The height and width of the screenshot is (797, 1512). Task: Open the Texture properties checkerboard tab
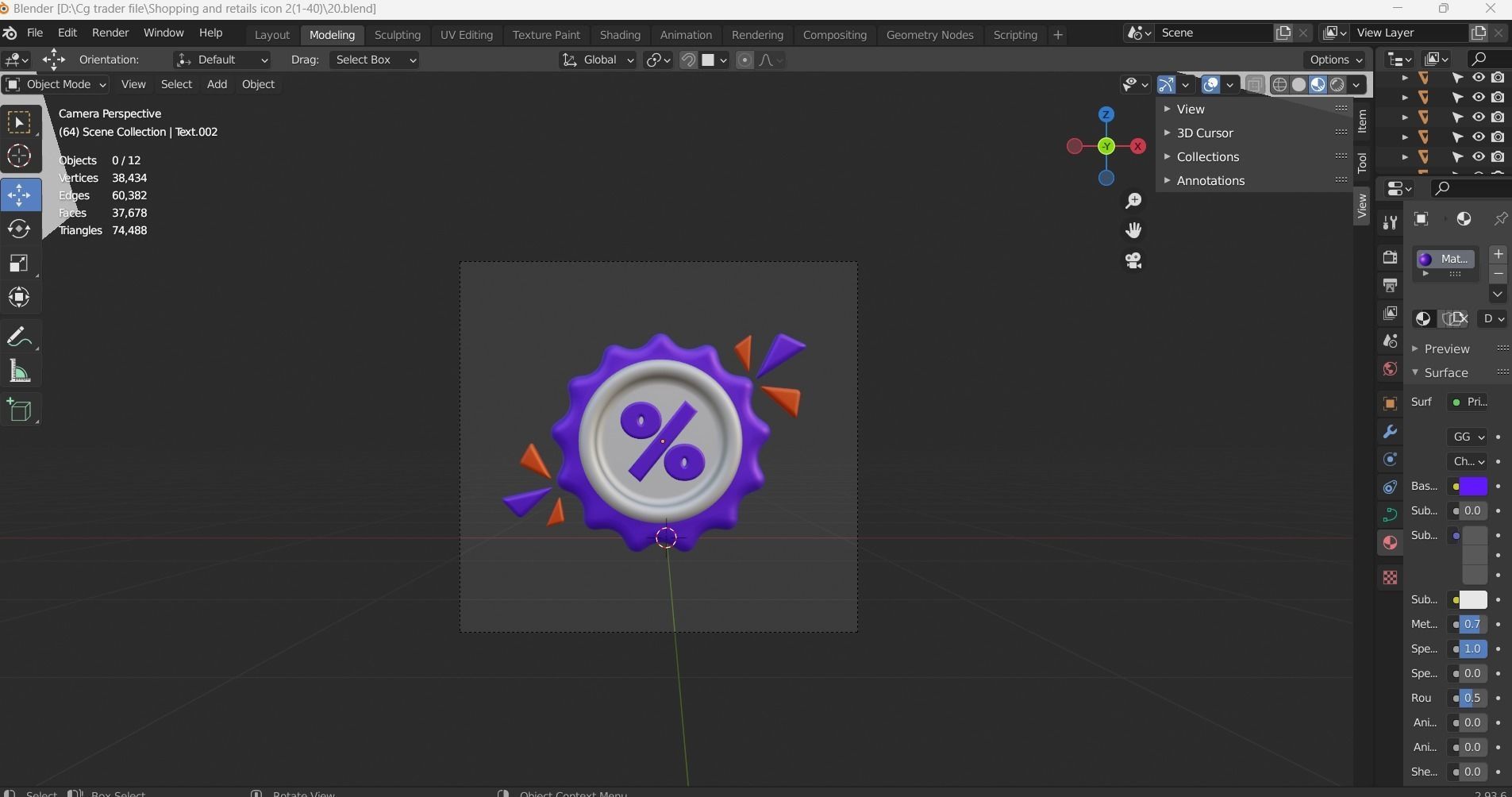click(1390, 577)
